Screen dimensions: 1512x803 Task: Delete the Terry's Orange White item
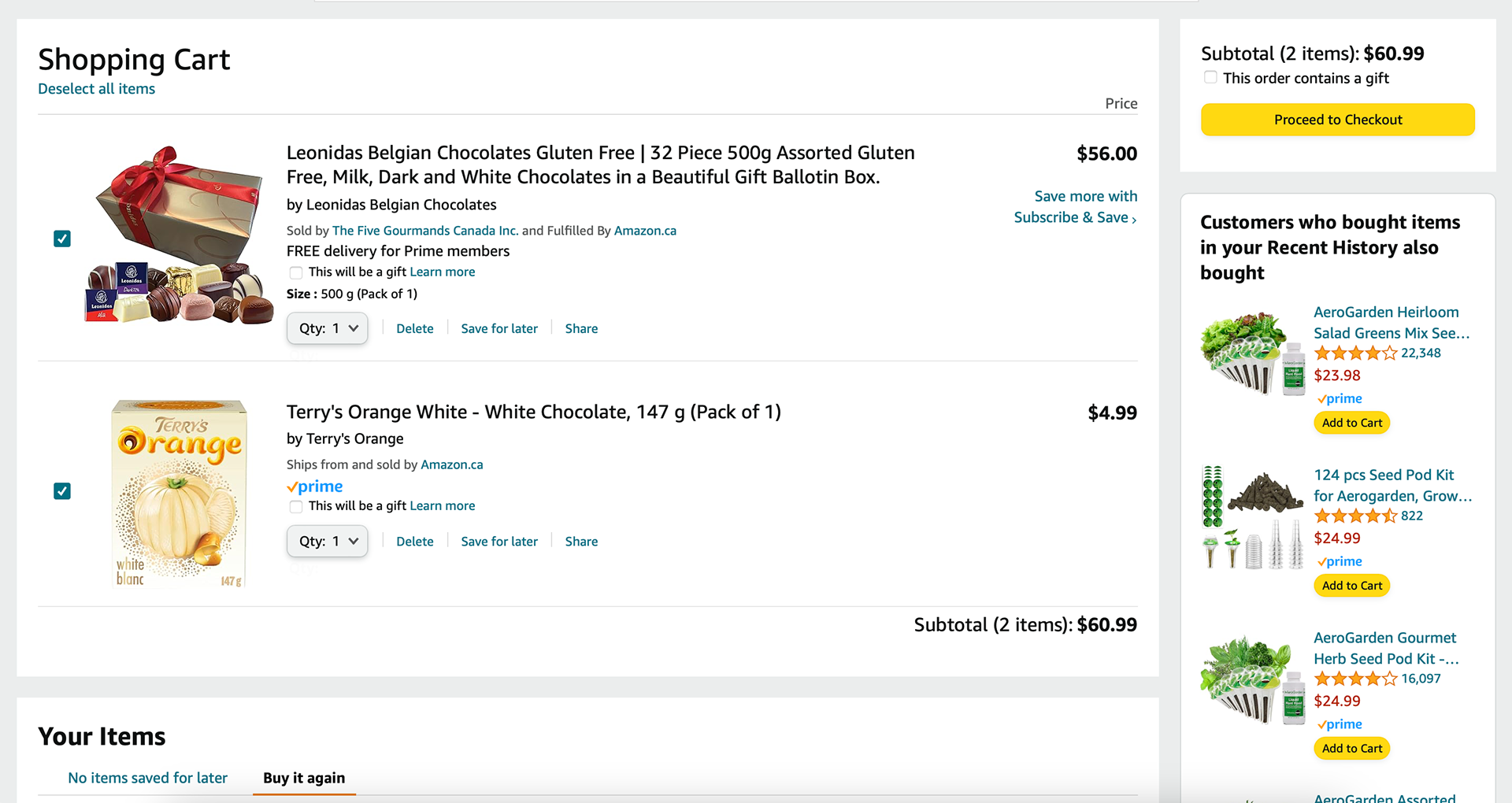coord(414,541)
